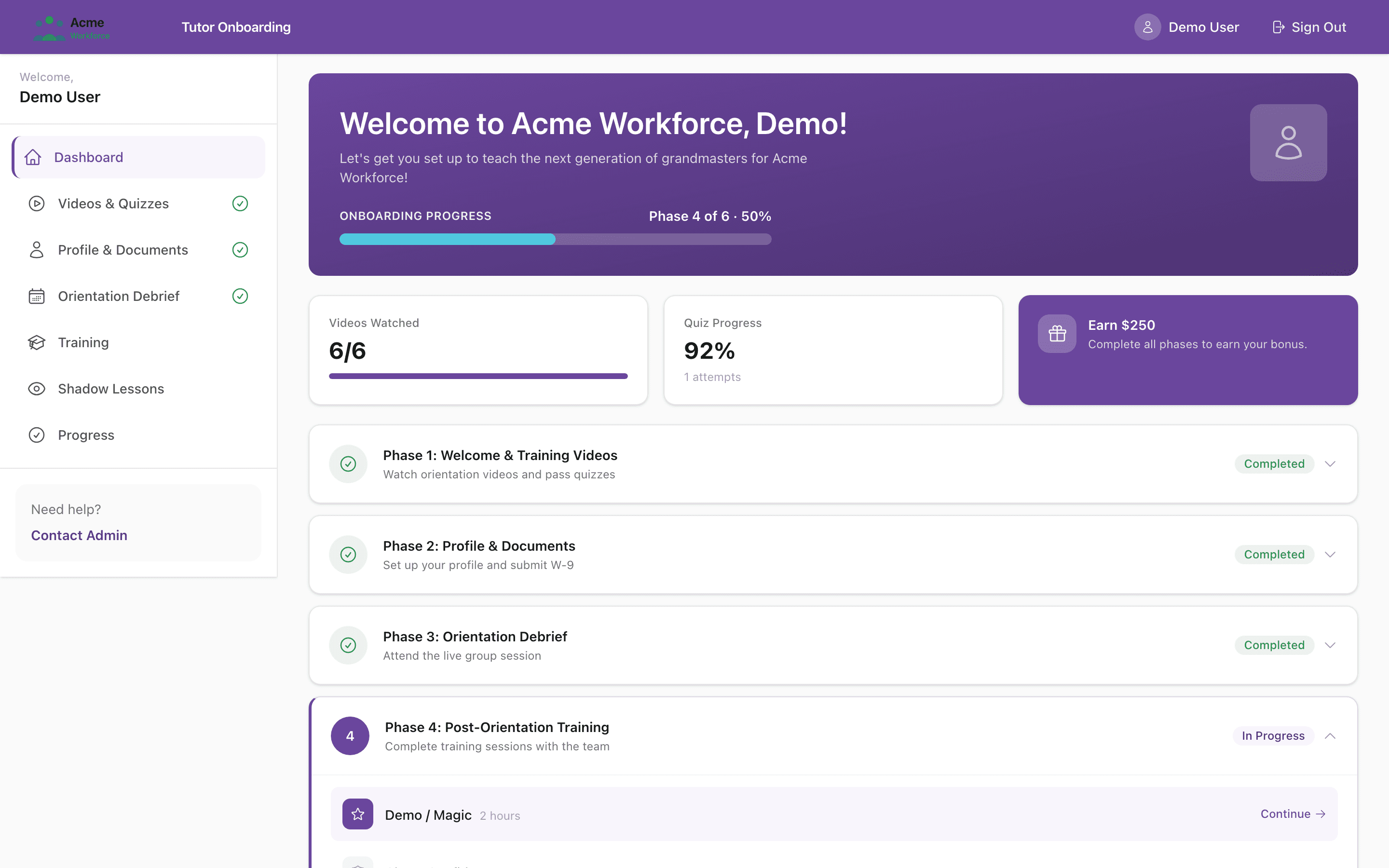Open the Dashboard sidebar item

(x=138, y=157)
